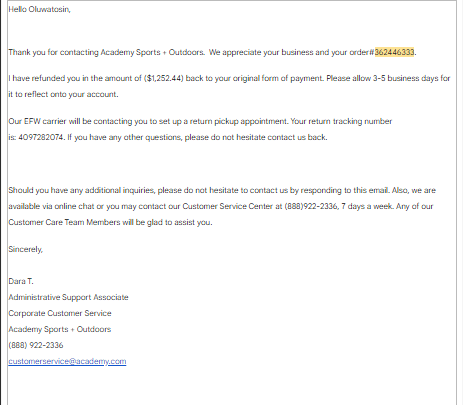Image resolution: width=463 pixels, height=405 pixels.
Task: Click the phrase "Customer Care Team Members"
Action: pyautogui.click(x=64, y=222)
